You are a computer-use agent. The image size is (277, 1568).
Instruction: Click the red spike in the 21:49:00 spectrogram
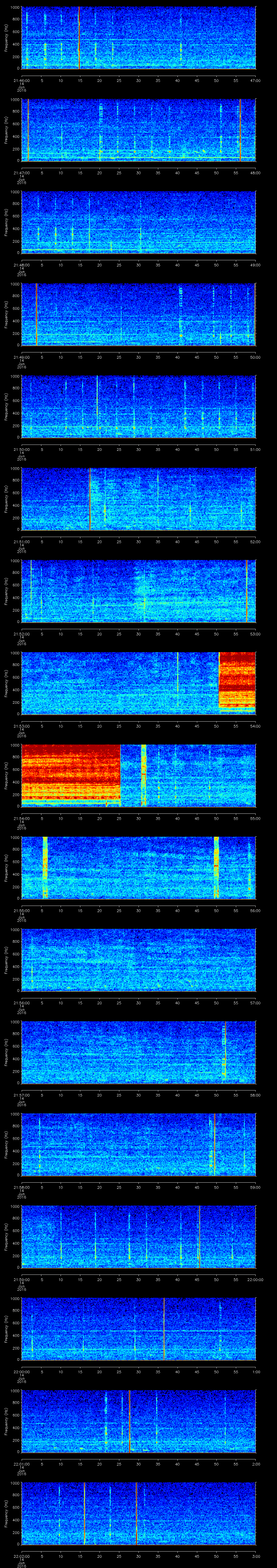coord(37,315)
